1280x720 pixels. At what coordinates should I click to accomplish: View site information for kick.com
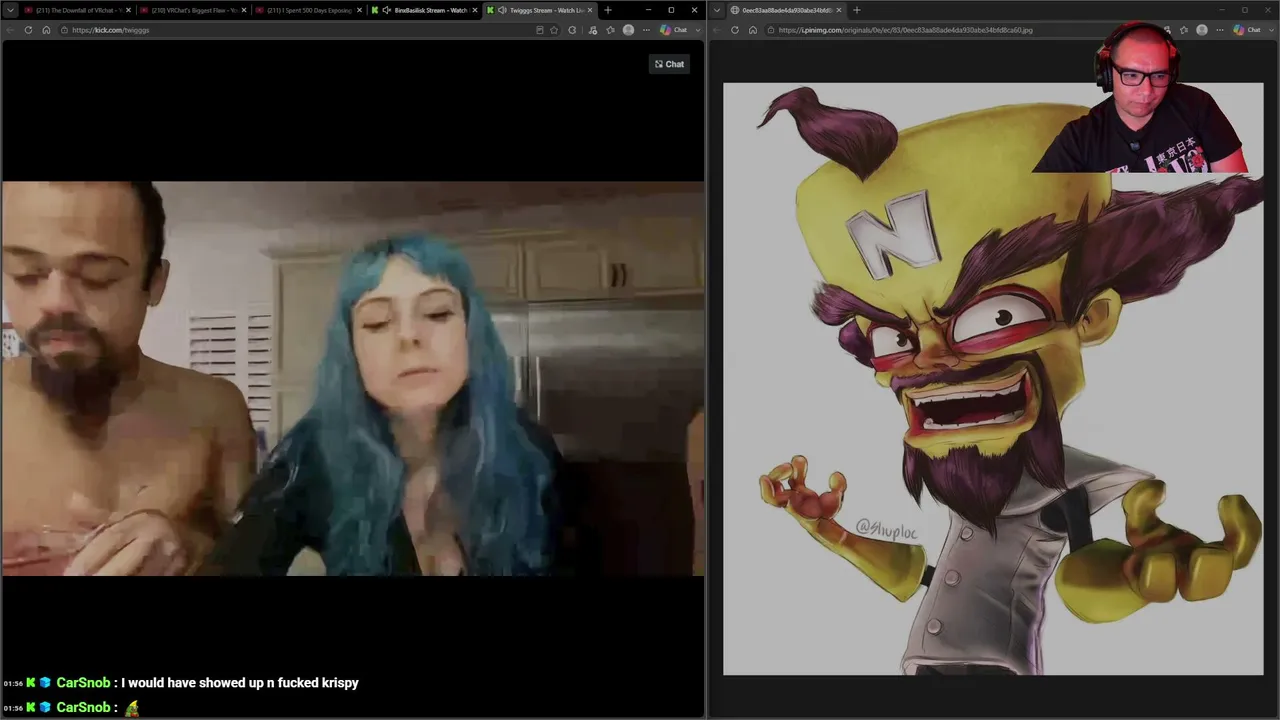64,30
